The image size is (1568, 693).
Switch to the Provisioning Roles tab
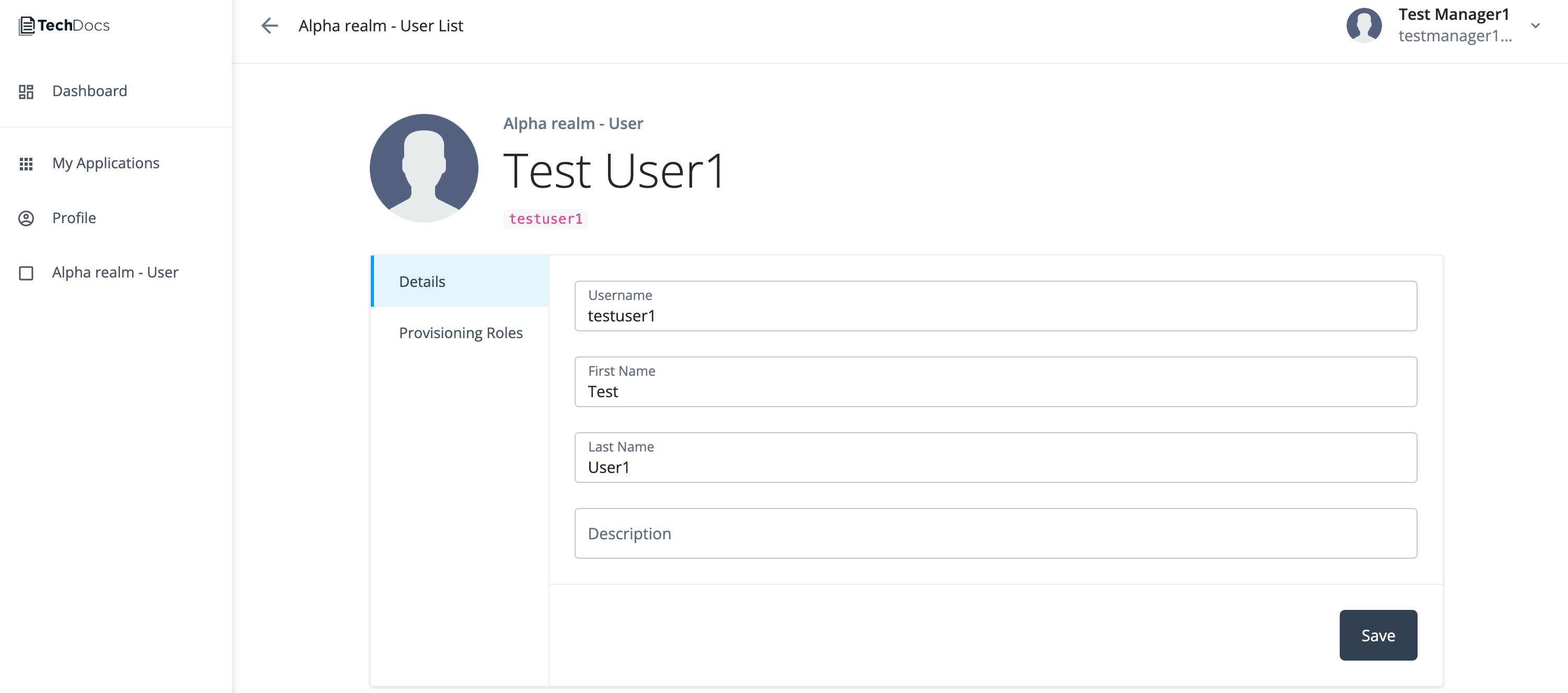pyautogui.click(x=461, y=332)
